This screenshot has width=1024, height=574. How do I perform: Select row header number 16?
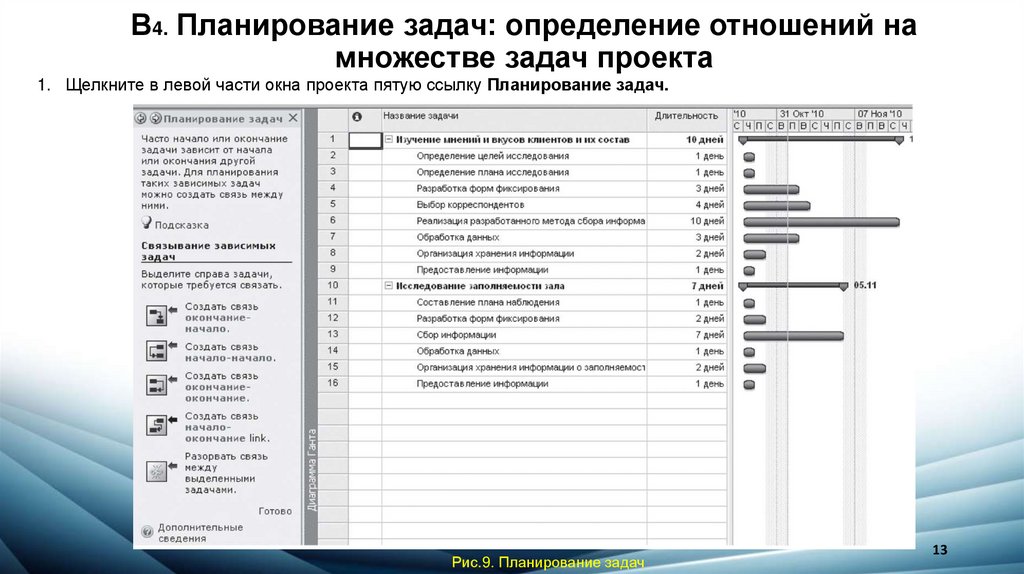pyautogui.click(x=332, y=383)
